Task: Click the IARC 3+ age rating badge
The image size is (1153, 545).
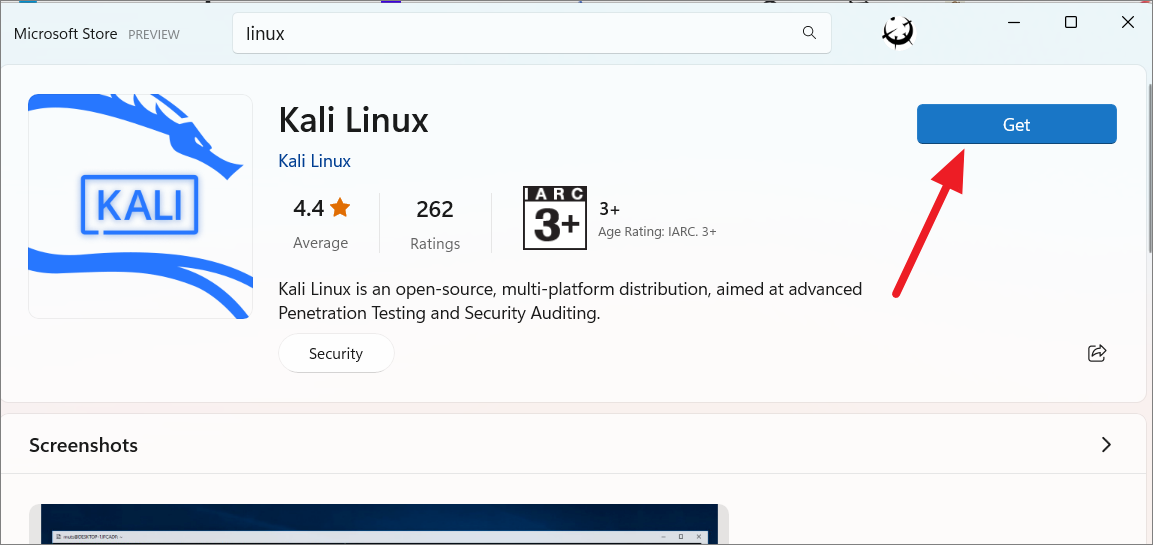Action: [554, 218]
